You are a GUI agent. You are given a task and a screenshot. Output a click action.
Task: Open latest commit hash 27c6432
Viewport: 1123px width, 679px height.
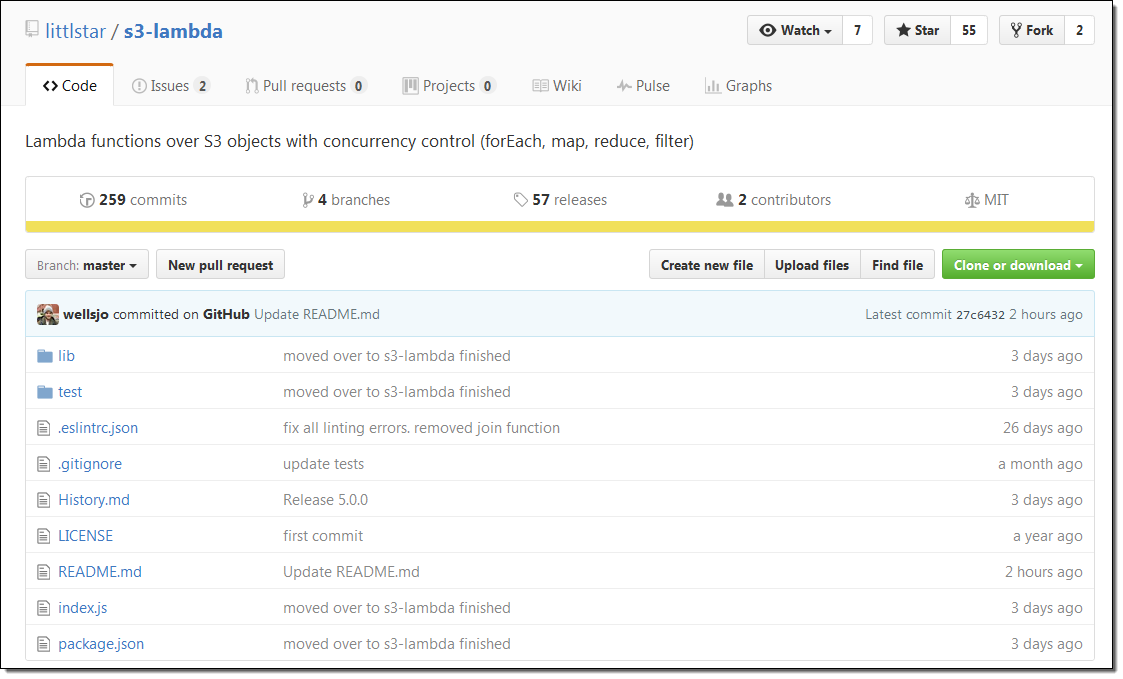pos(980,315)
